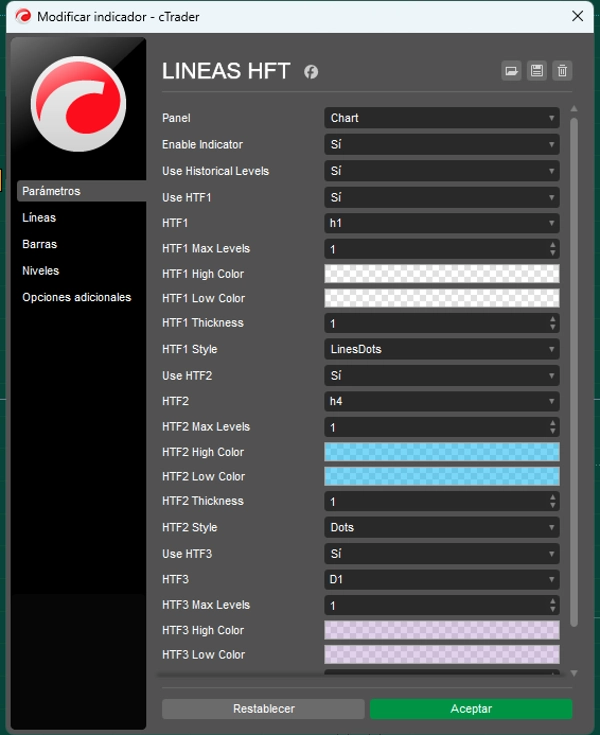
Task: Increase the HTF3 Max Levels with up arrow
Action: pos(553,601)
